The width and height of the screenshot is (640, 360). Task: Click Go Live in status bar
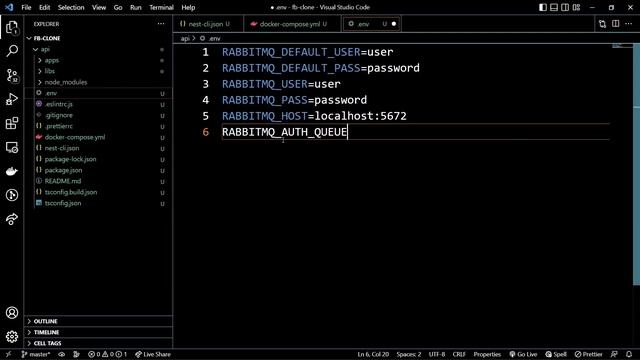pyautogui.click(x=523, y=354)
